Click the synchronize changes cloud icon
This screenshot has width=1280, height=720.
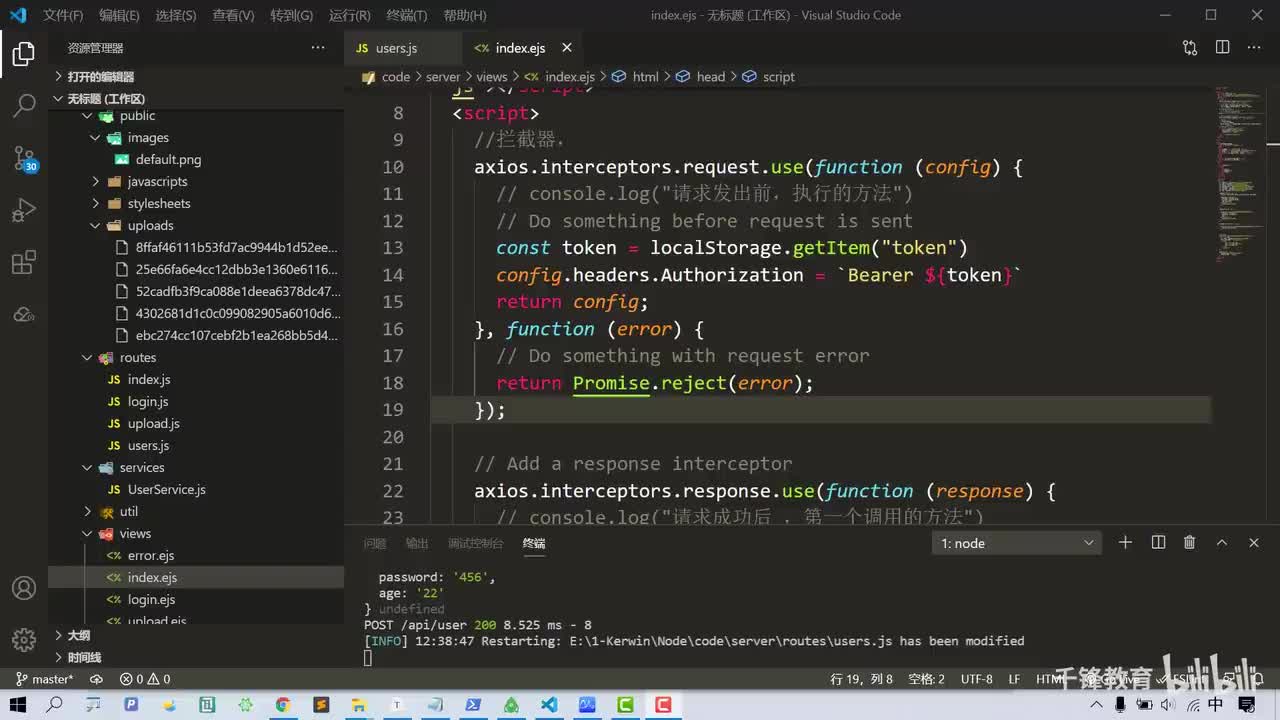tap(96, 679)
